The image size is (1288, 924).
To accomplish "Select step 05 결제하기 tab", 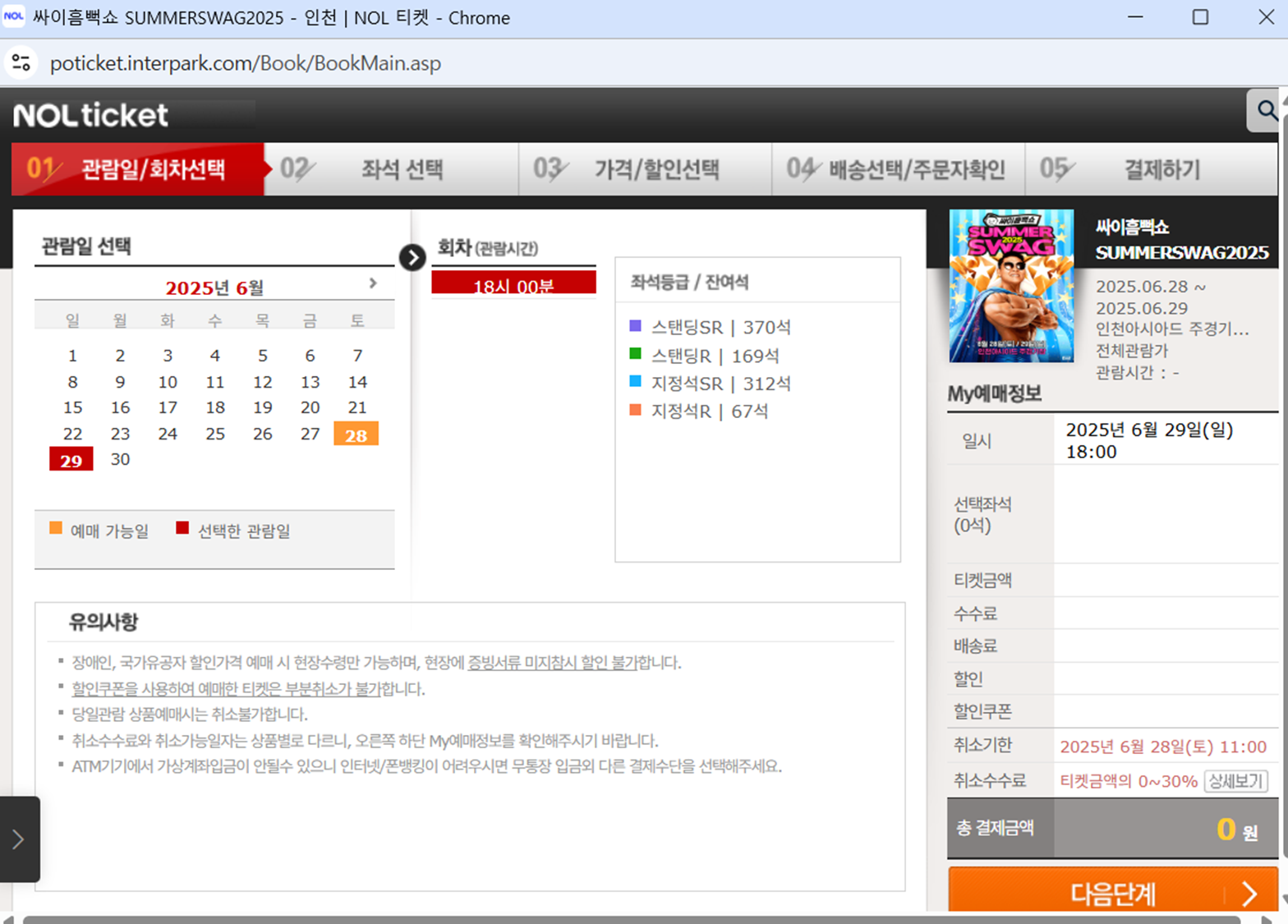I will (1152, 169).
